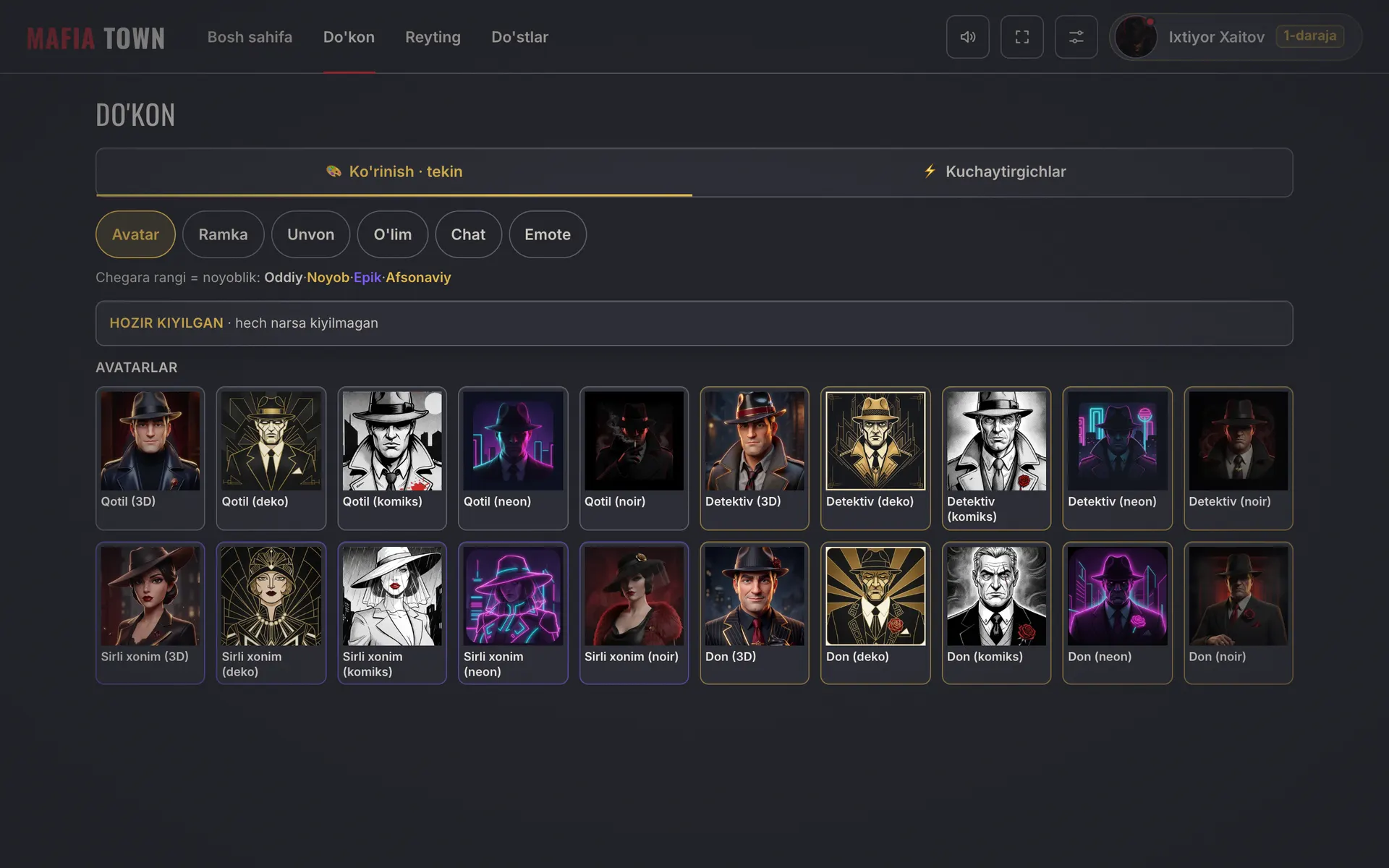Open the Do'stlar page
1389x868 pixels.
pos(519,37)
